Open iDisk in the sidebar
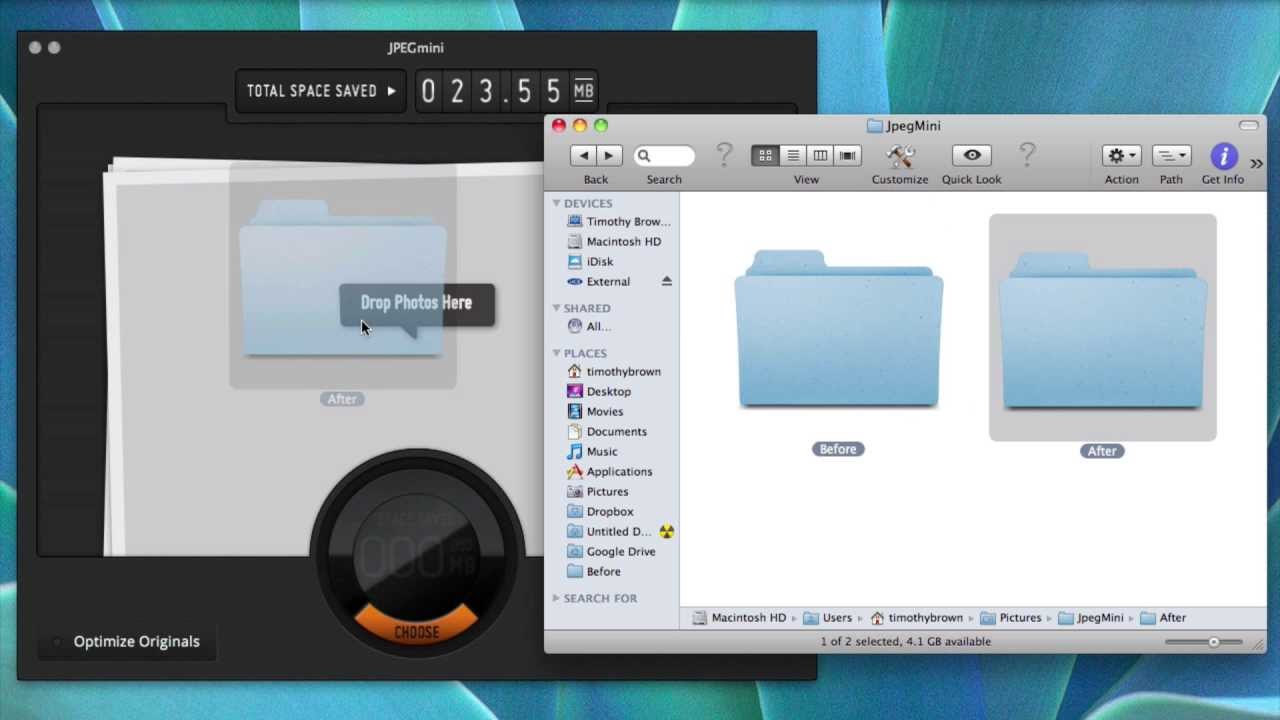Screen dimensions: 1280x720 (x=590, y=262)
